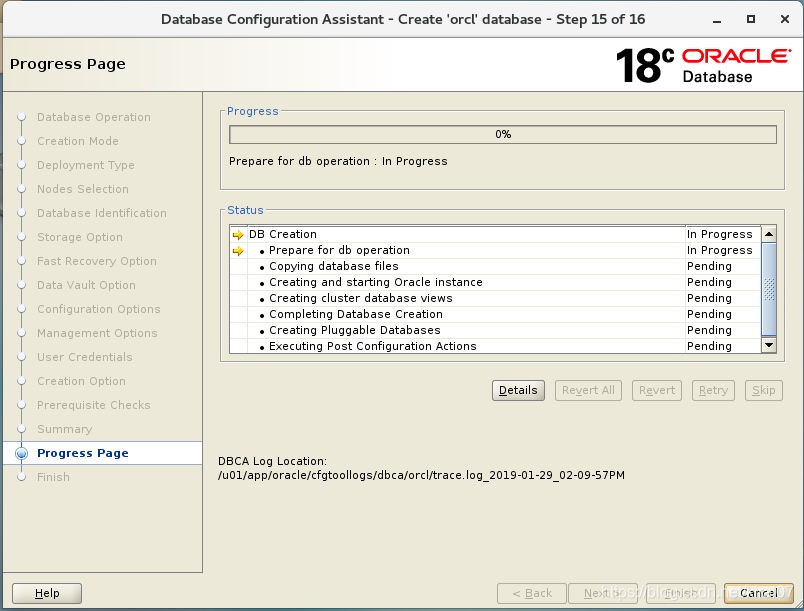The height and width of the screenshot is (611, 804).
Task: Cancel the database creation
Action: tap(758, 594)
